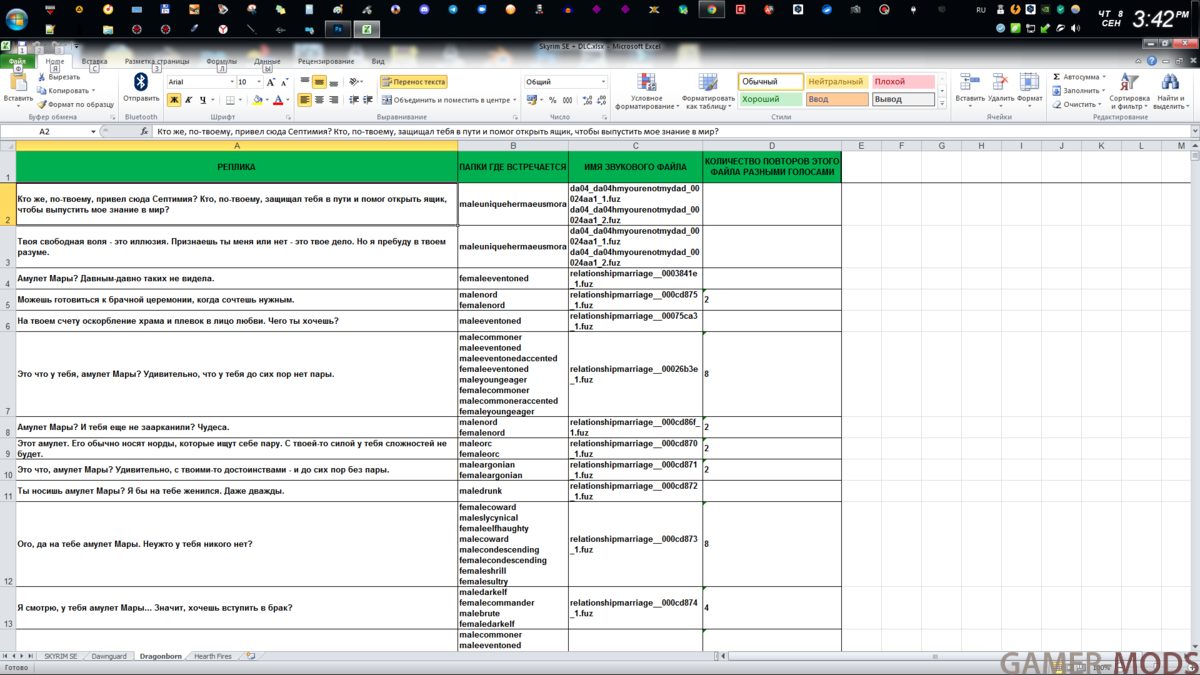This screenshot has height=675, width=1200.
Task: Apply percent style to cells
Action: tap(553, 100)
